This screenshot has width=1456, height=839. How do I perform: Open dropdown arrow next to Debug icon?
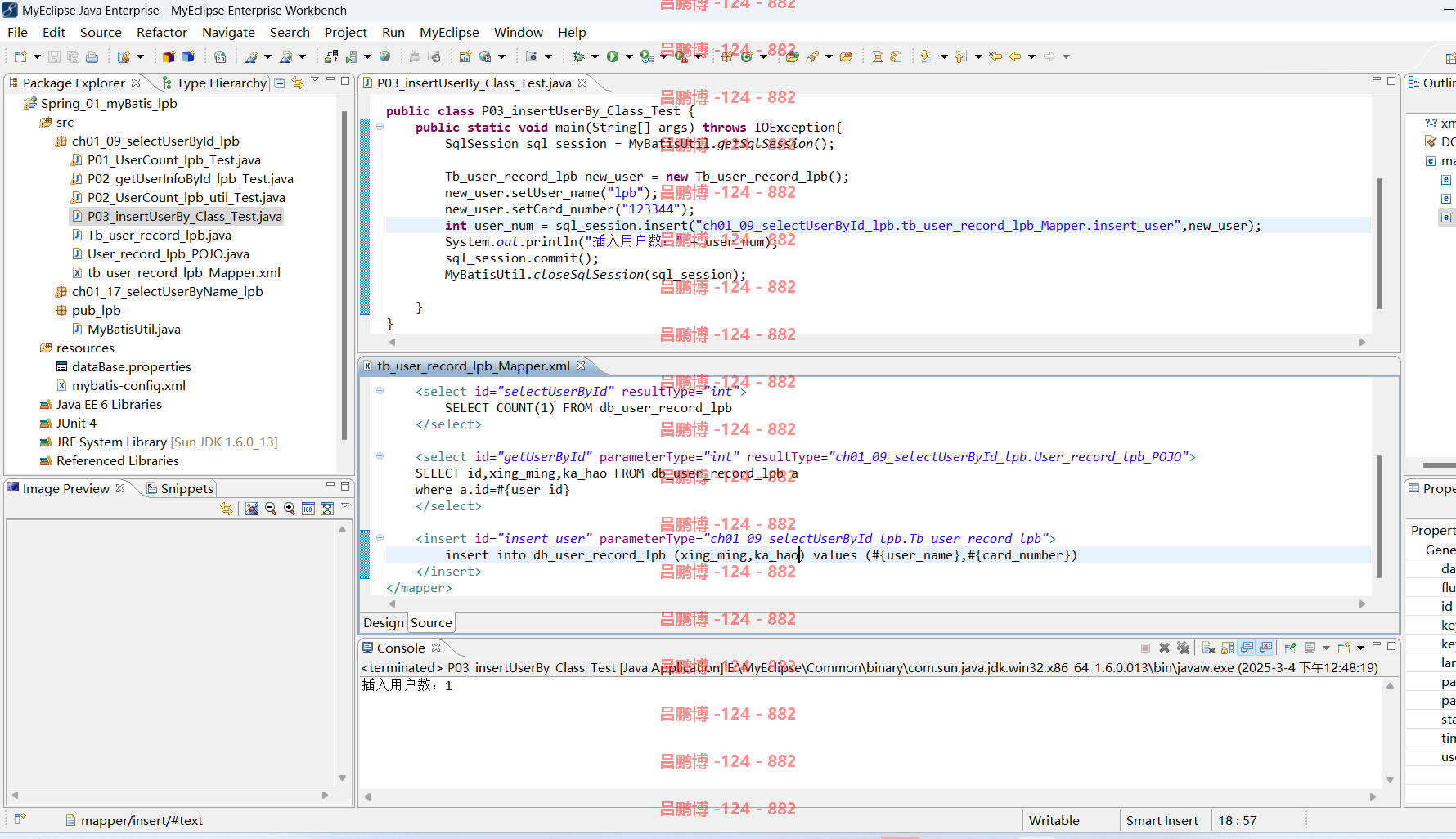pos(595,56)
